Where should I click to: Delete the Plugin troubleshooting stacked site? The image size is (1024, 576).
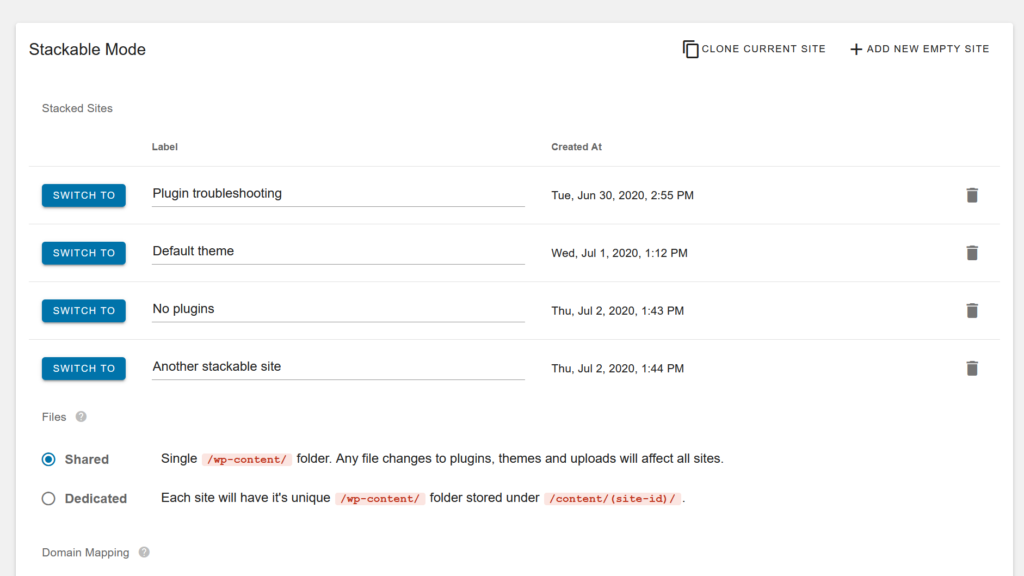tap(971, 195)
